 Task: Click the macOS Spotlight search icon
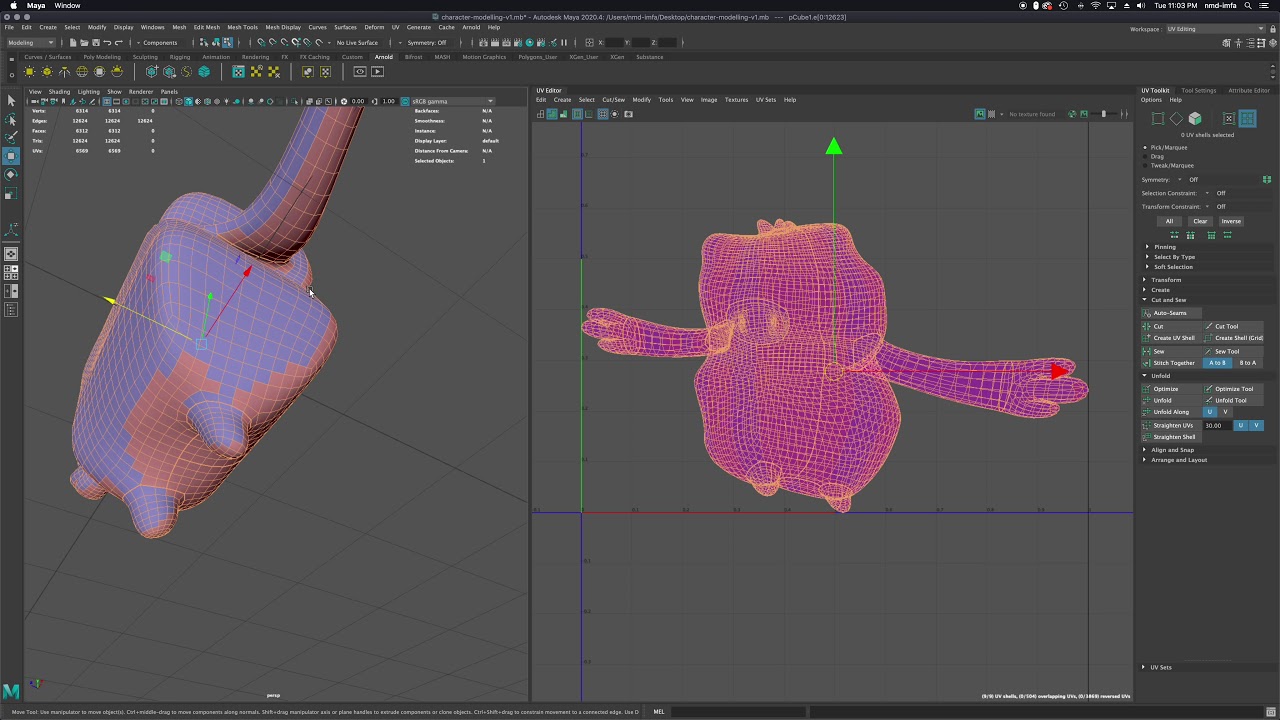(x=1249, y=6)
